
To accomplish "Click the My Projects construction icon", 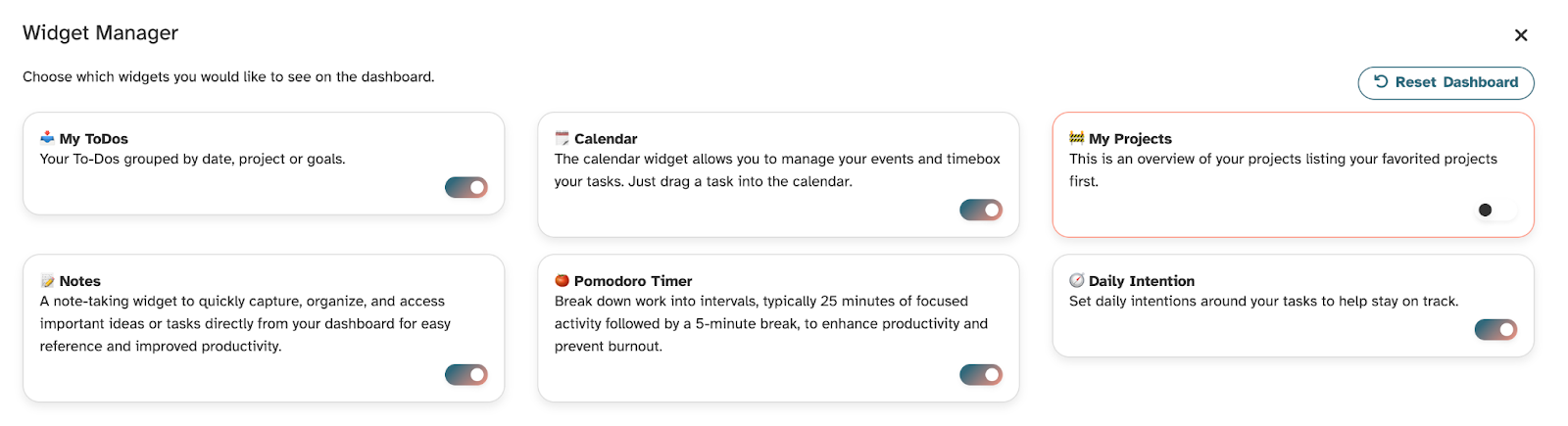I will click(1076, 138).
